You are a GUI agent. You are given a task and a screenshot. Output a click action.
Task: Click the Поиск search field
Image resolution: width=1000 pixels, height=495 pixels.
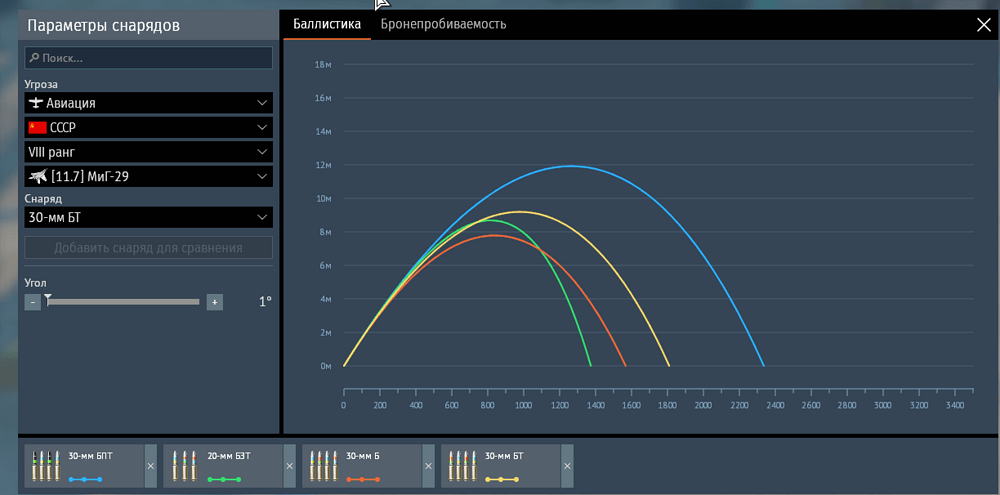point(148,58)
